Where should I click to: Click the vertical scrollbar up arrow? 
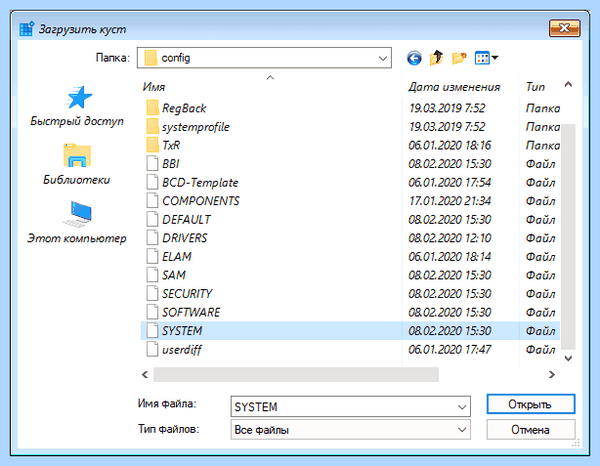pyautogui.click(x=568, y=84)
